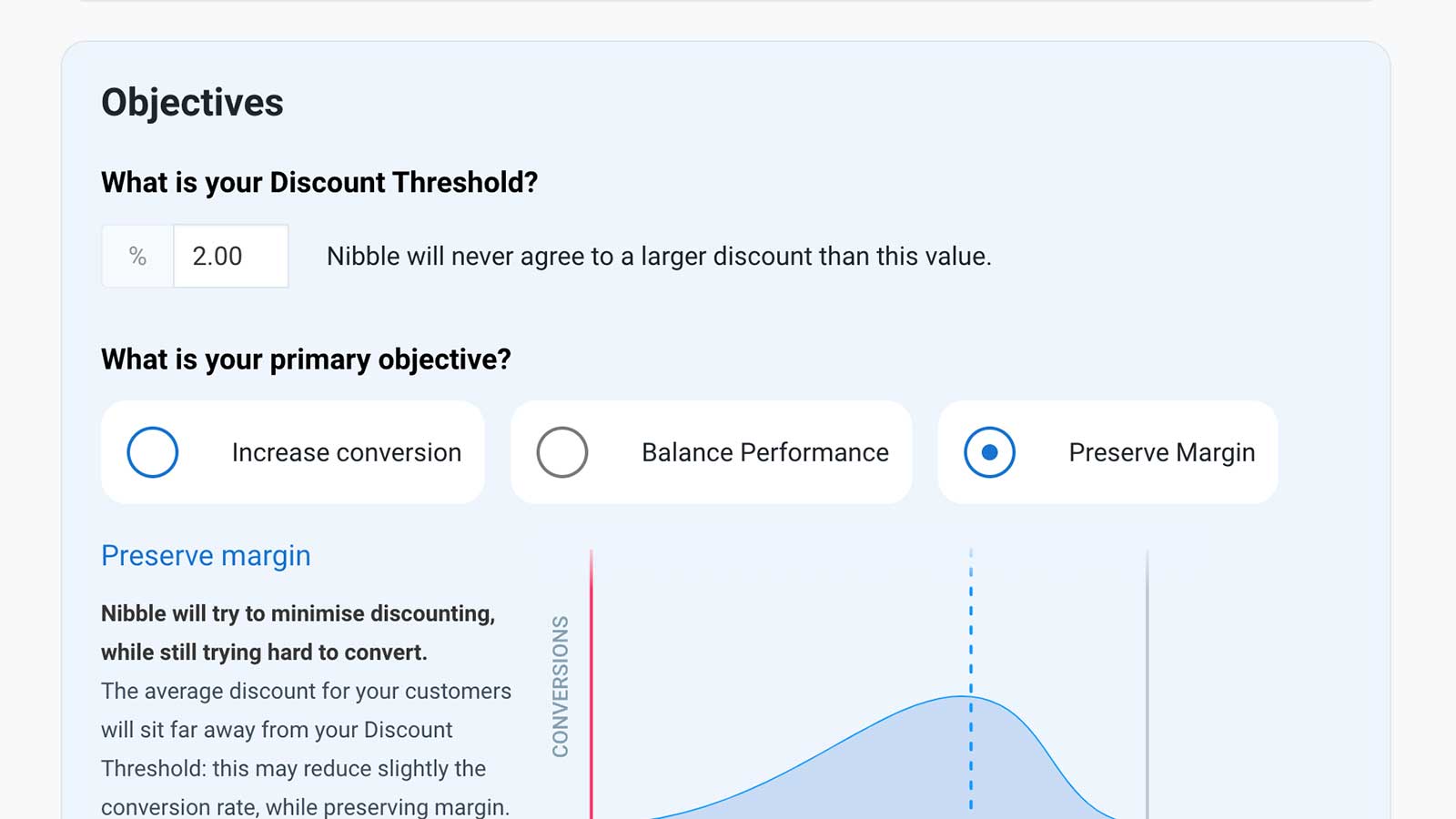Click the 'Nibble will never agree' helper text
1456x819 pixels.
coord(659,257)
